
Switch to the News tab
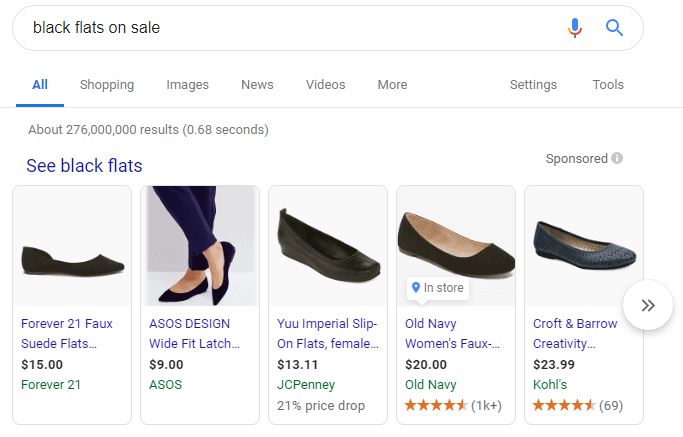click(x=257, y=85)
